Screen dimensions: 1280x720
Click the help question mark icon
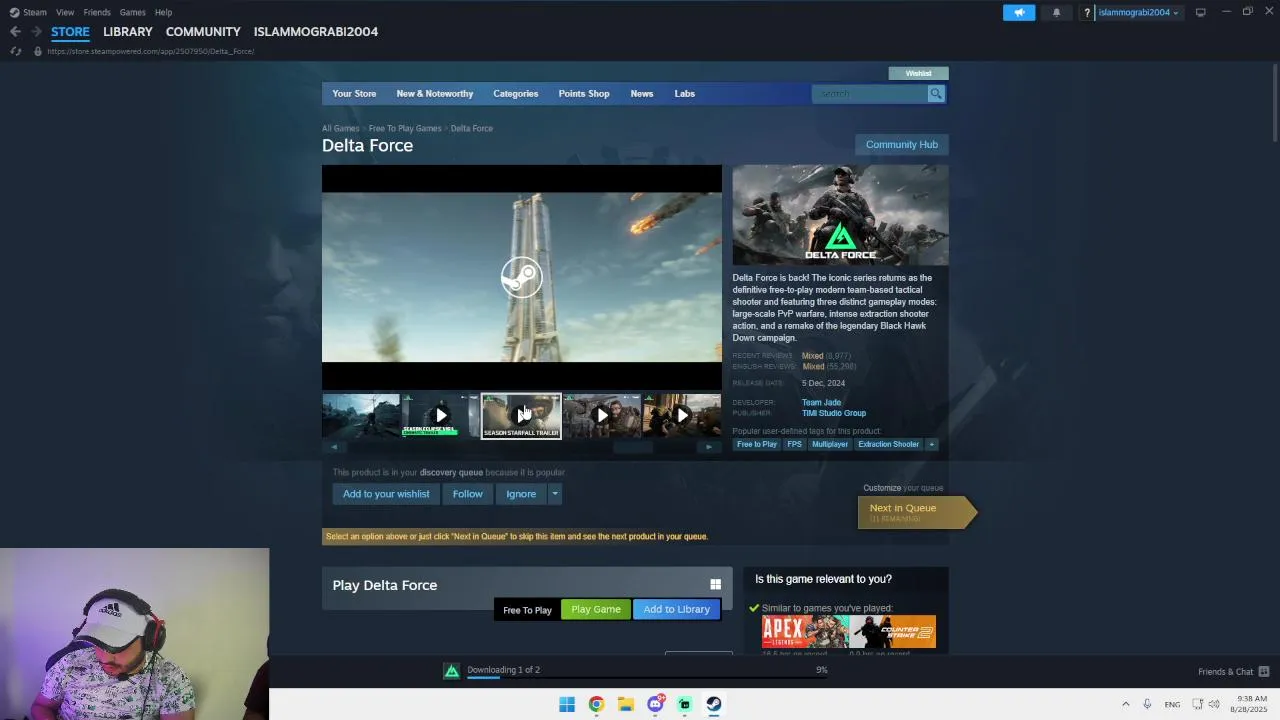click(1087, 13)
